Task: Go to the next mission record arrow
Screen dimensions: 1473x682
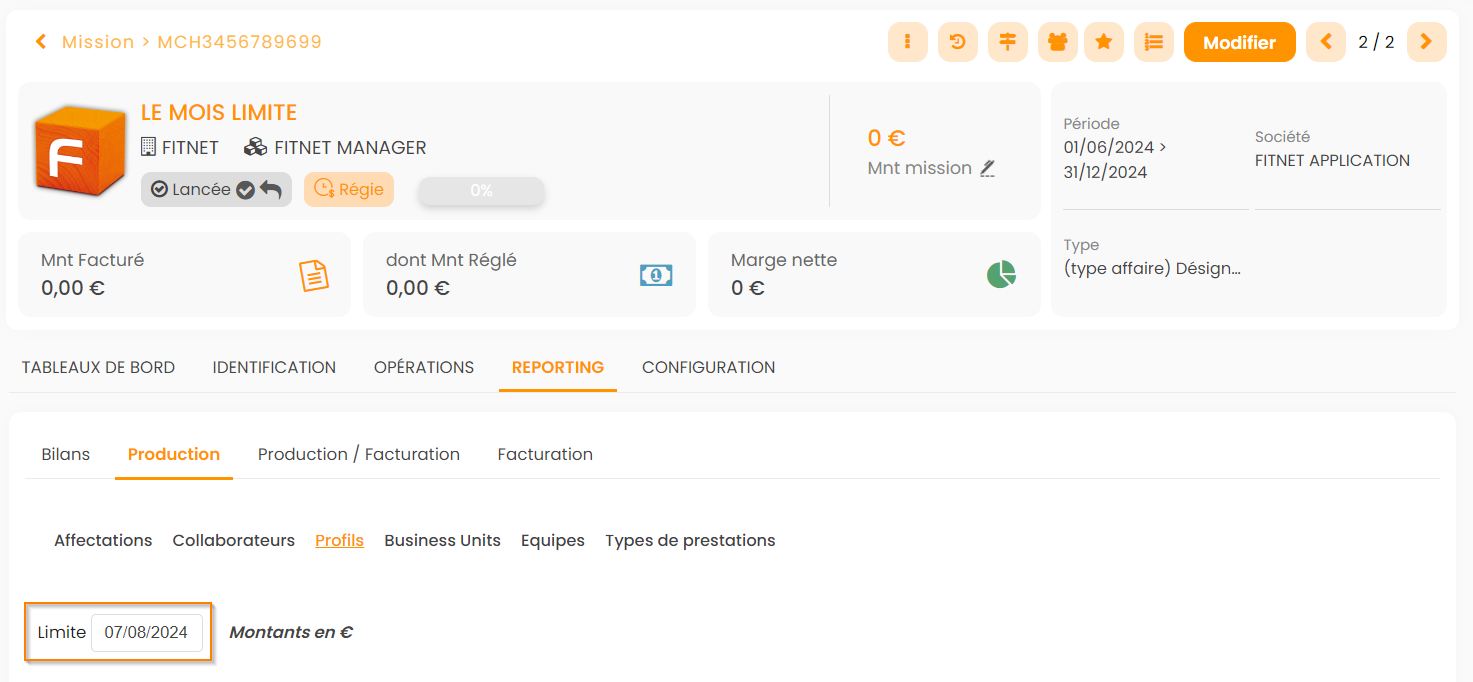Action: [1426, 42]
